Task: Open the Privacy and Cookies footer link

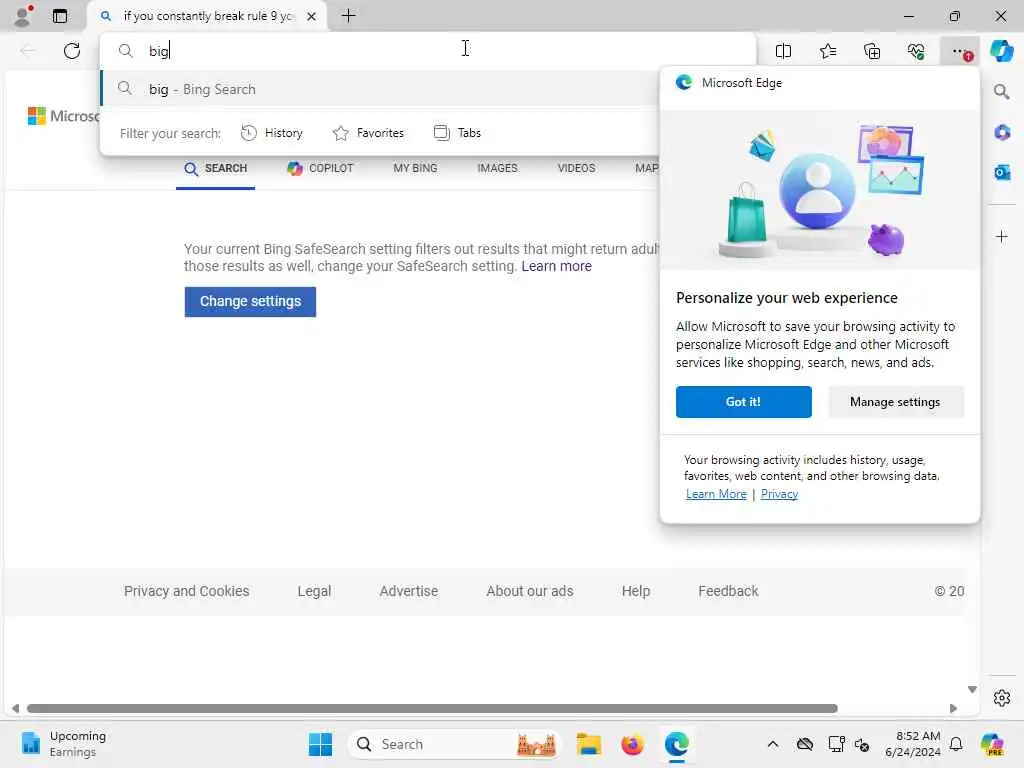Action: coord(187,591)
